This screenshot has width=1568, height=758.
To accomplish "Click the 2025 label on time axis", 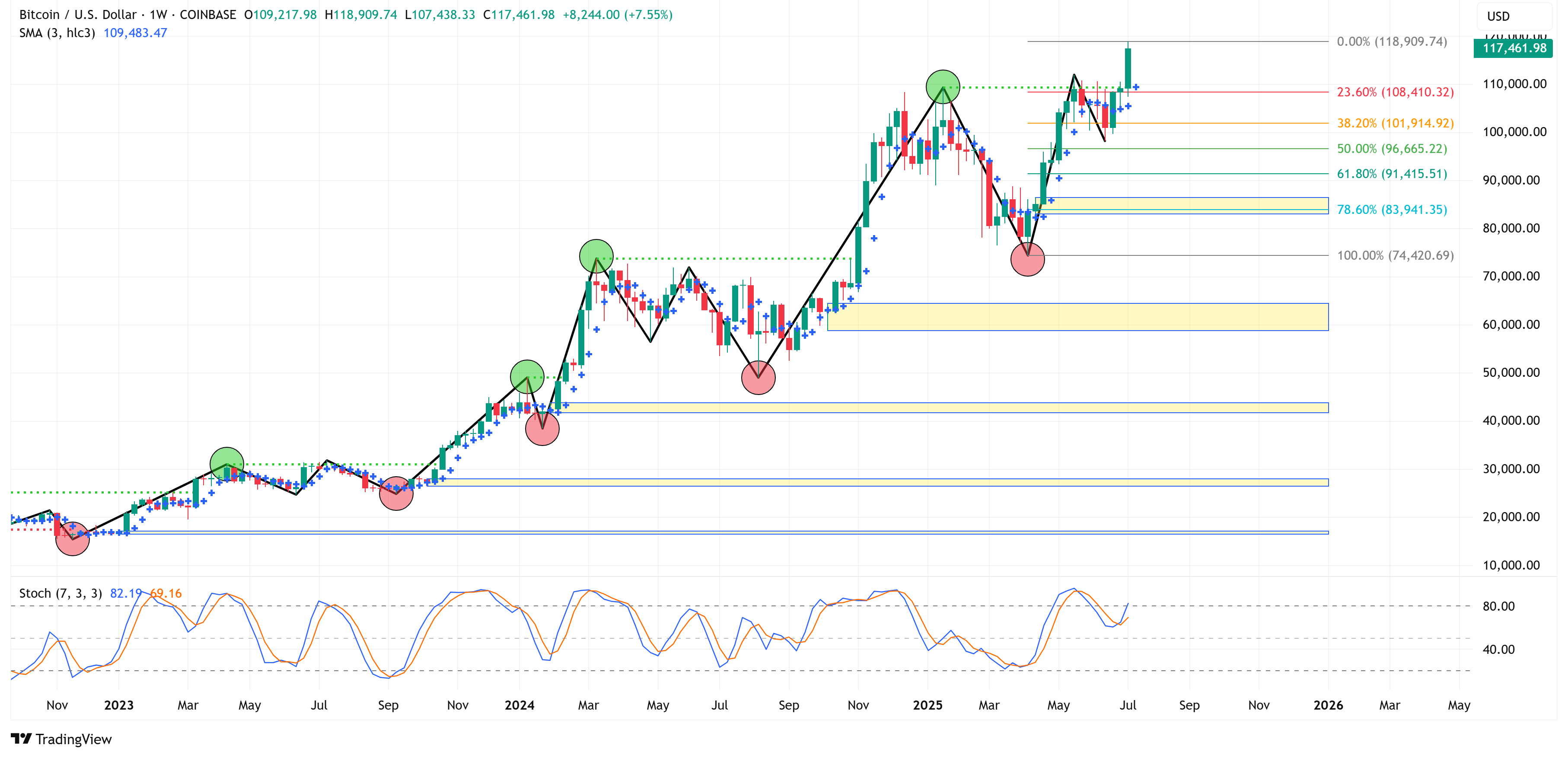I will click(927, 705).
